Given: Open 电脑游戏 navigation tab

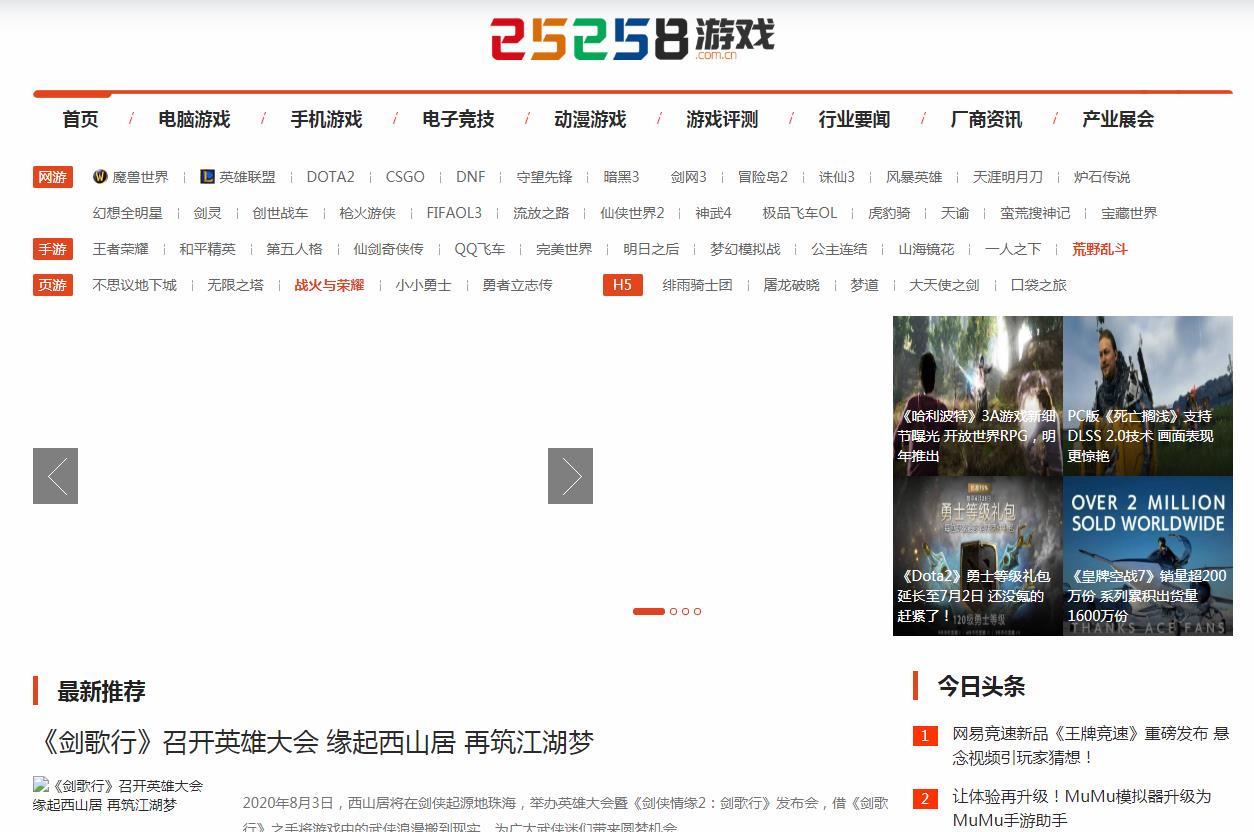Looking at the screenshot, I should click(x=194, y=119).
